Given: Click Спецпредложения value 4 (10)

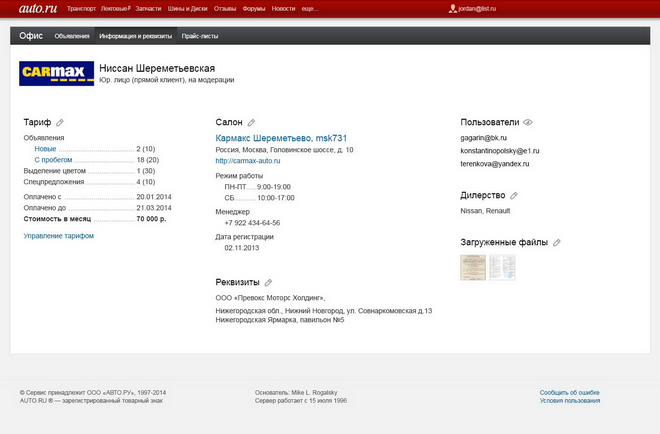Looking at the screenshot, I should [146, 182].
